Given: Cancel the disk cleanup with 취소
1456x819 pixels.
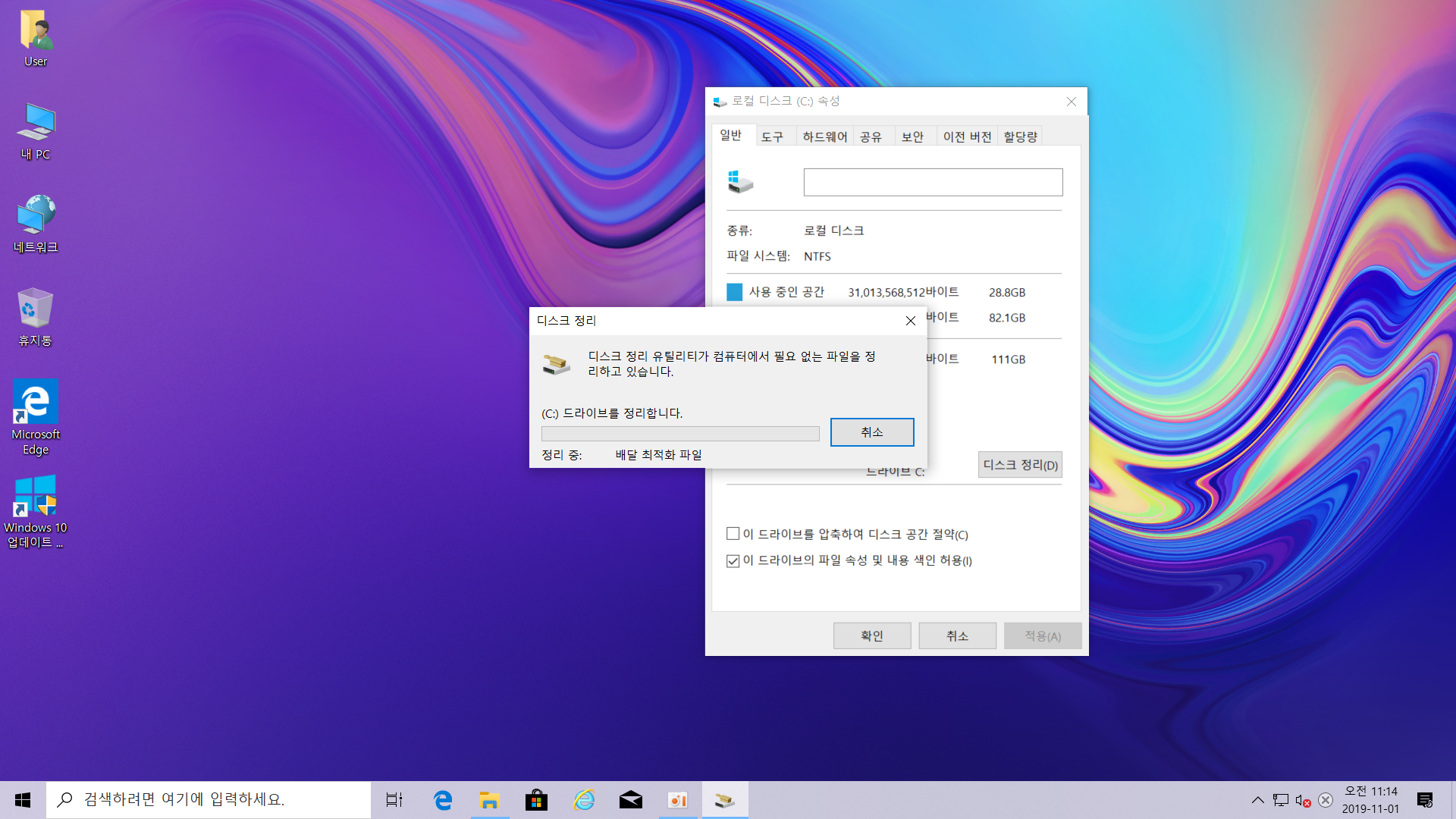Looking at the screenshot, I should pos(871,432).
